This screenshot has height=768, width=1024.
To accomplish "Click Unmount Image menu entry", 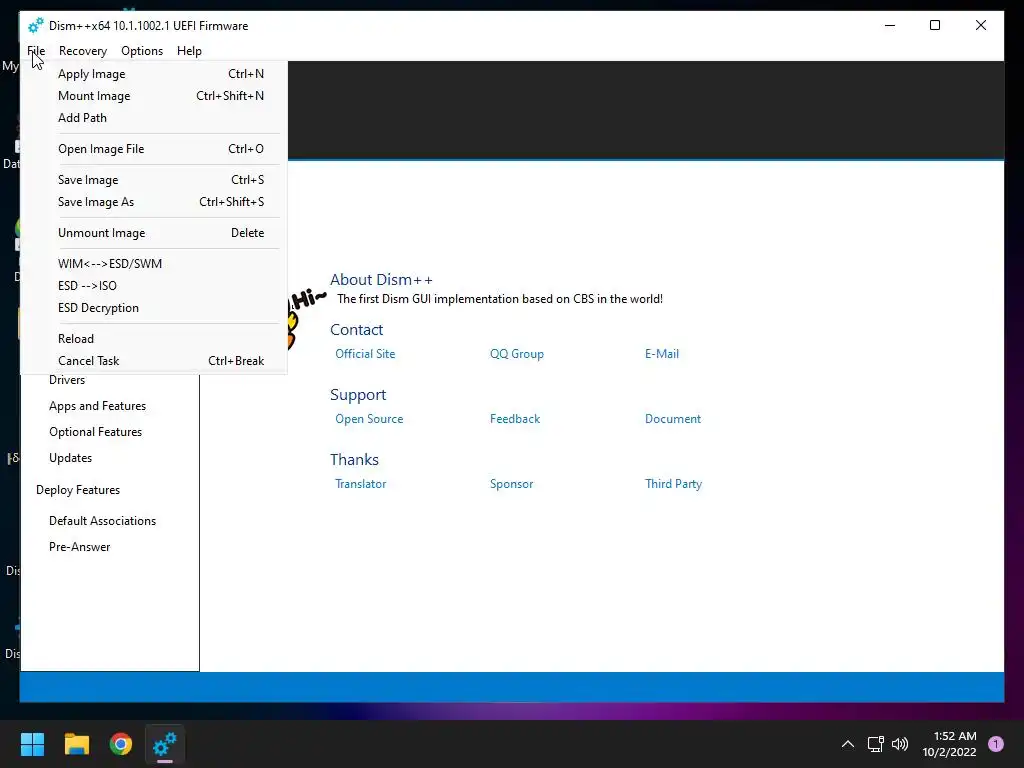I will point(154,233).
